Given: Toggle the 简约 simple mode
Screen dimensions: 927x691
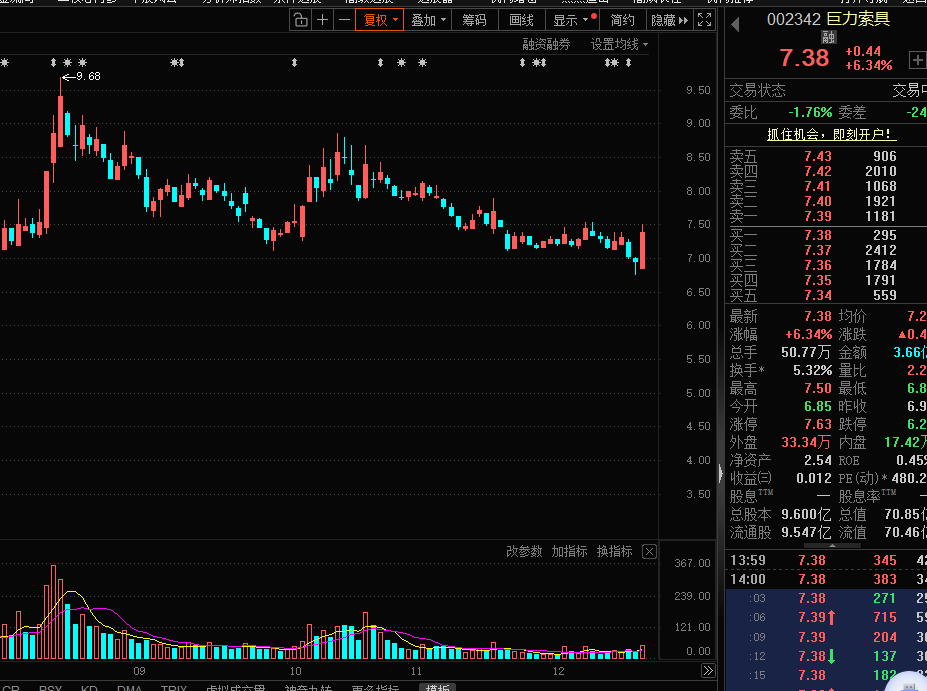Looking at the screenshot, I should (x=622, y=20).
